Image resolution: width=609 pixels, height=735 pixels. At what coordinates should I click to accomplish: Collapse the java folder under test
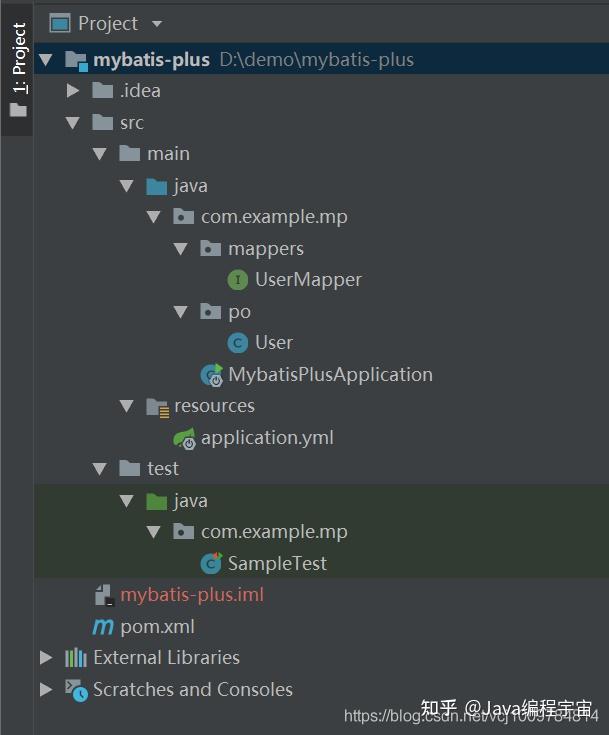coord(127,501)
